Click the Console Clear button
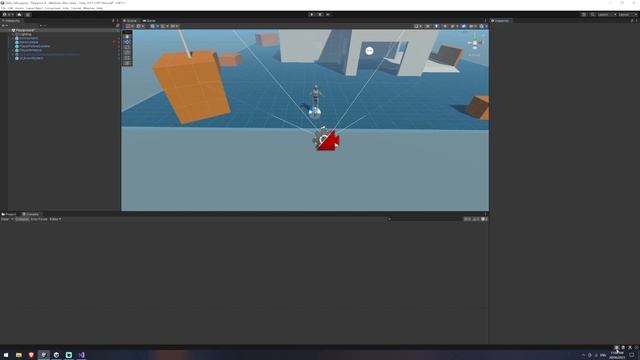This screenshot has width=640, height=360. [5, 219]
